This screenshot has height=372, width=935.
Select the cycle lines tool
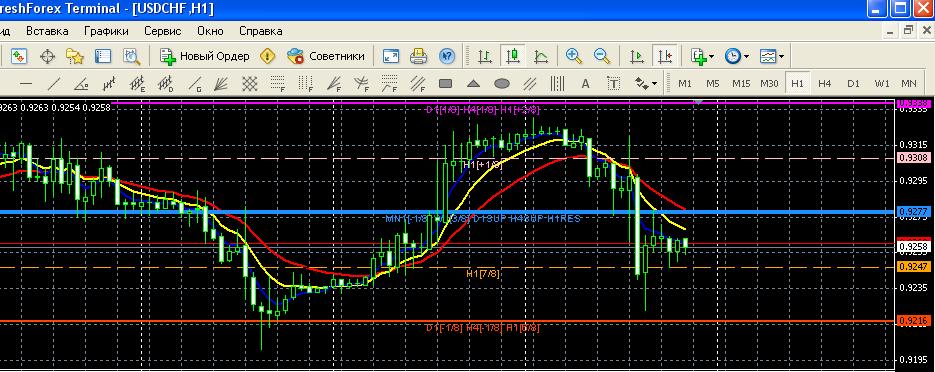point(558,83)
